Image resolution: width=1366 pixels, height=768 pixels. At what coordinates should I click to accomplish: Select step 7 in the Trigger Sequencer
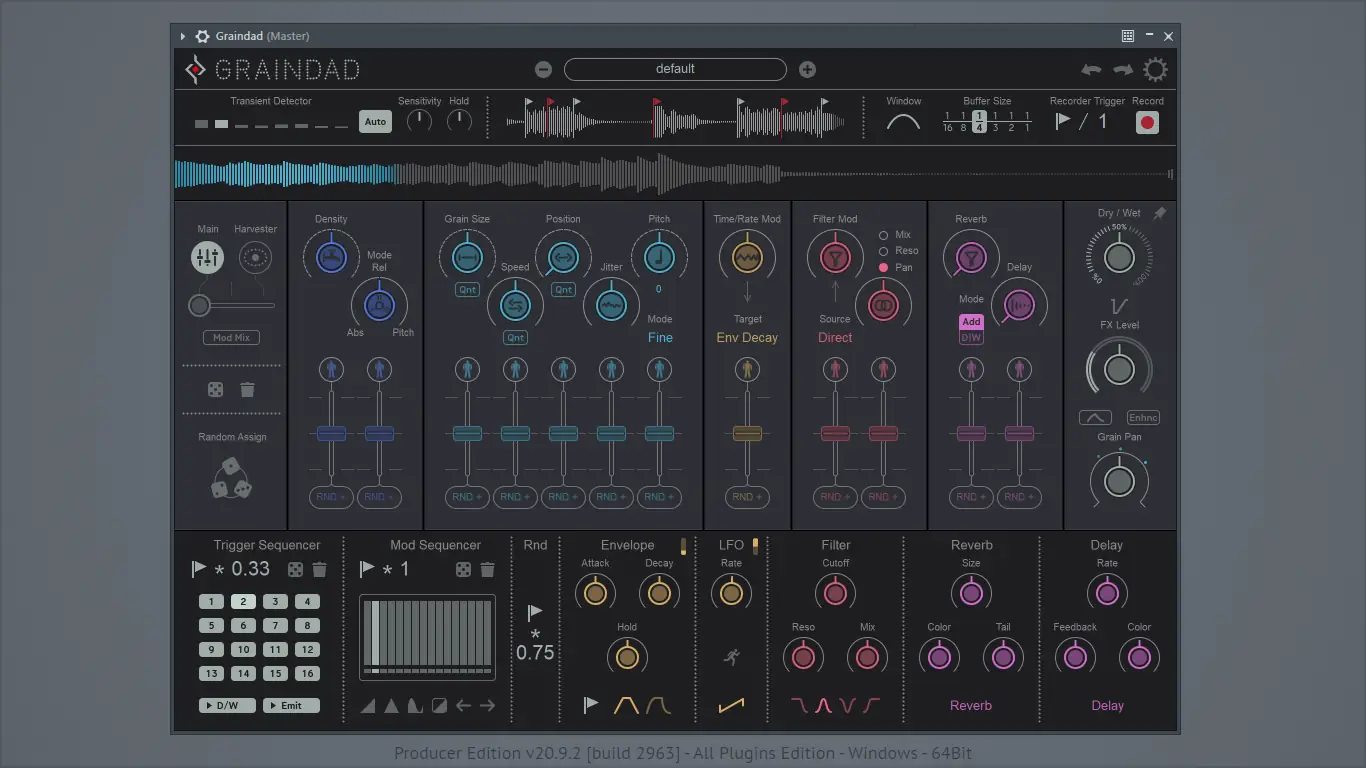click(x=275, y=625)
